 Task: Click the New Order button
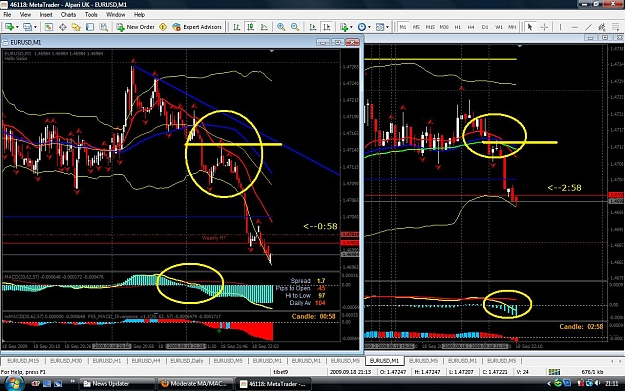tap(135, 27)
